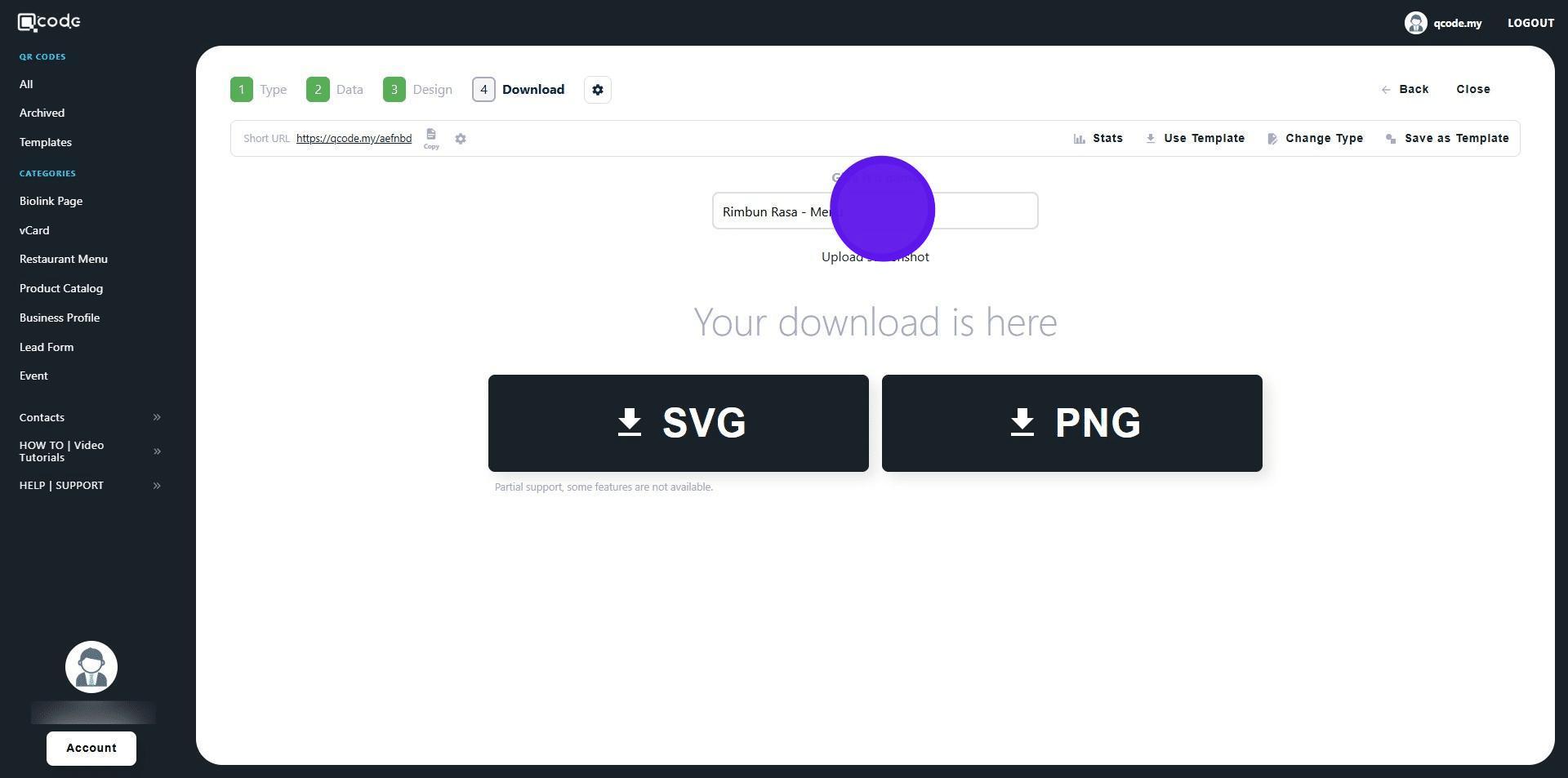Expand HOW TO Video Tutorials menu
This screenshot has width=1568, height=778.
tap(90, 451)
